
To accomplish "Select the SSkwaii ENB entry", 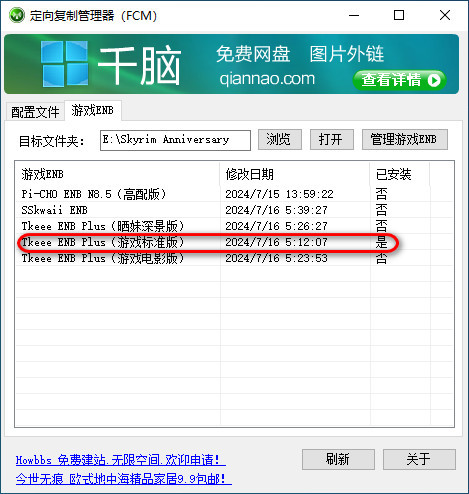I will [x=235, y=210].
